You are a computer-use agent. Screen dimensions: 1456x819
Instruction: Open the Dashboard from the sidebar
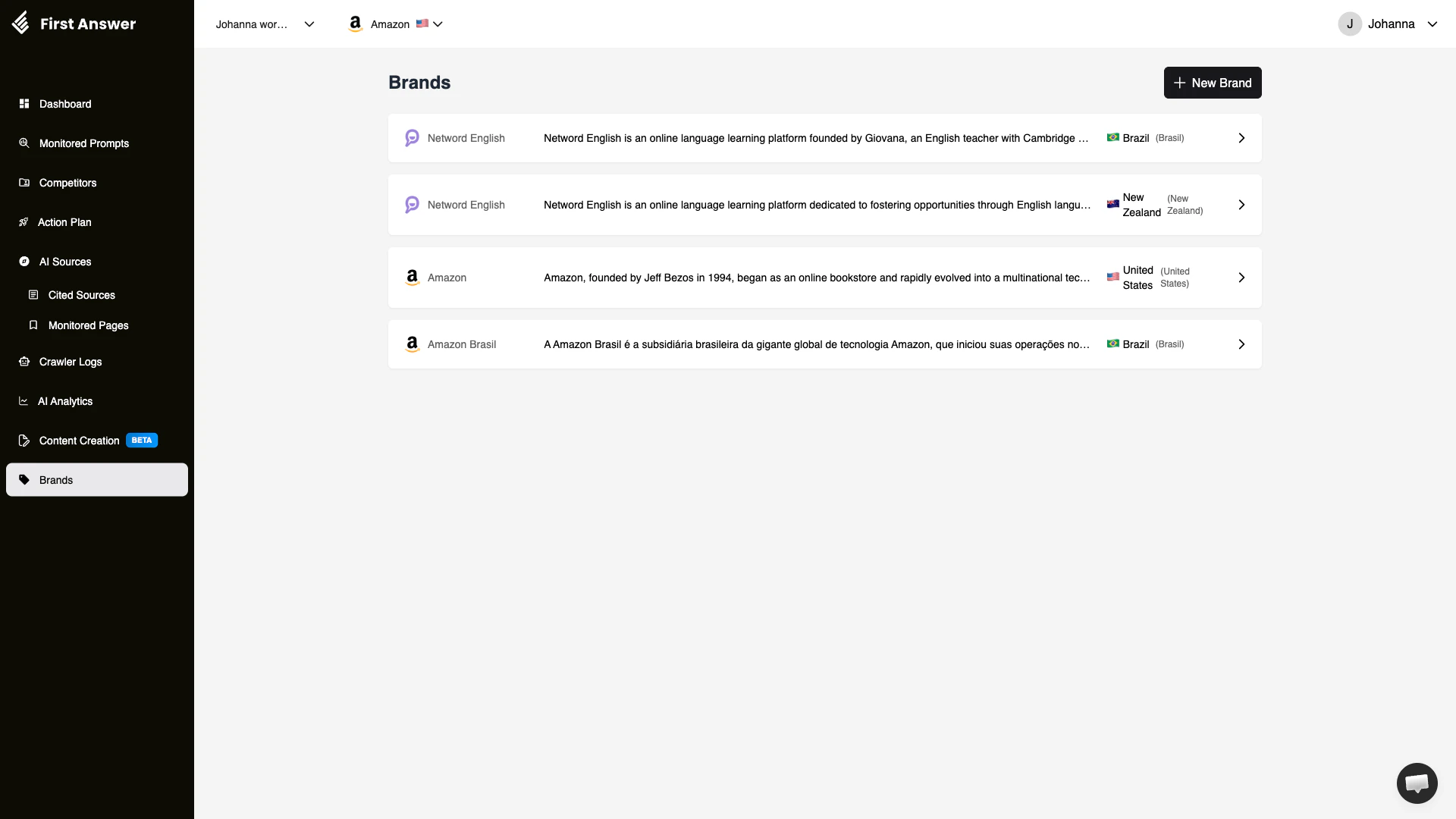64,104
